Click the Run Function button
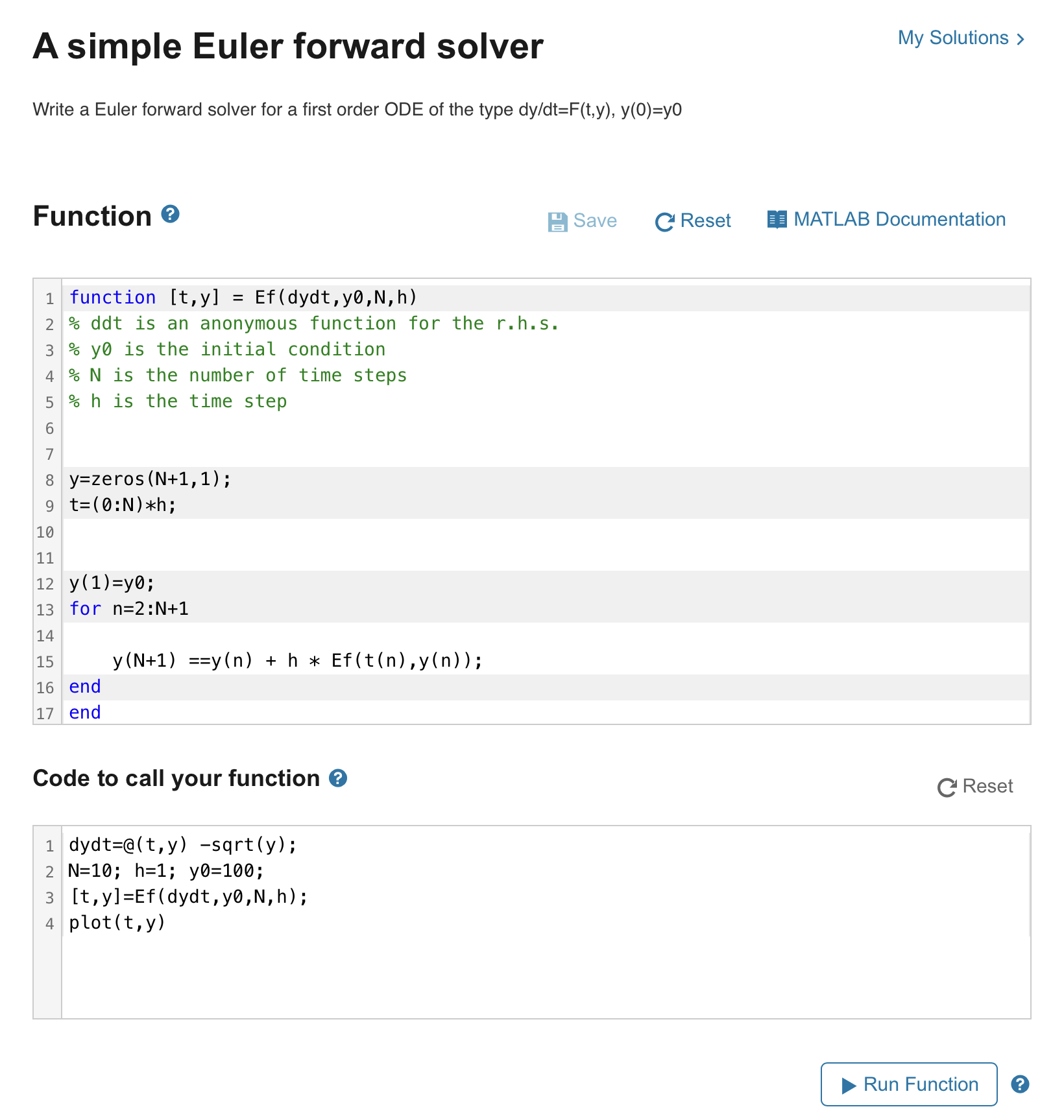Image resolution: width=1064 pixels, height=1120 pixels. tap(908, 1084)
